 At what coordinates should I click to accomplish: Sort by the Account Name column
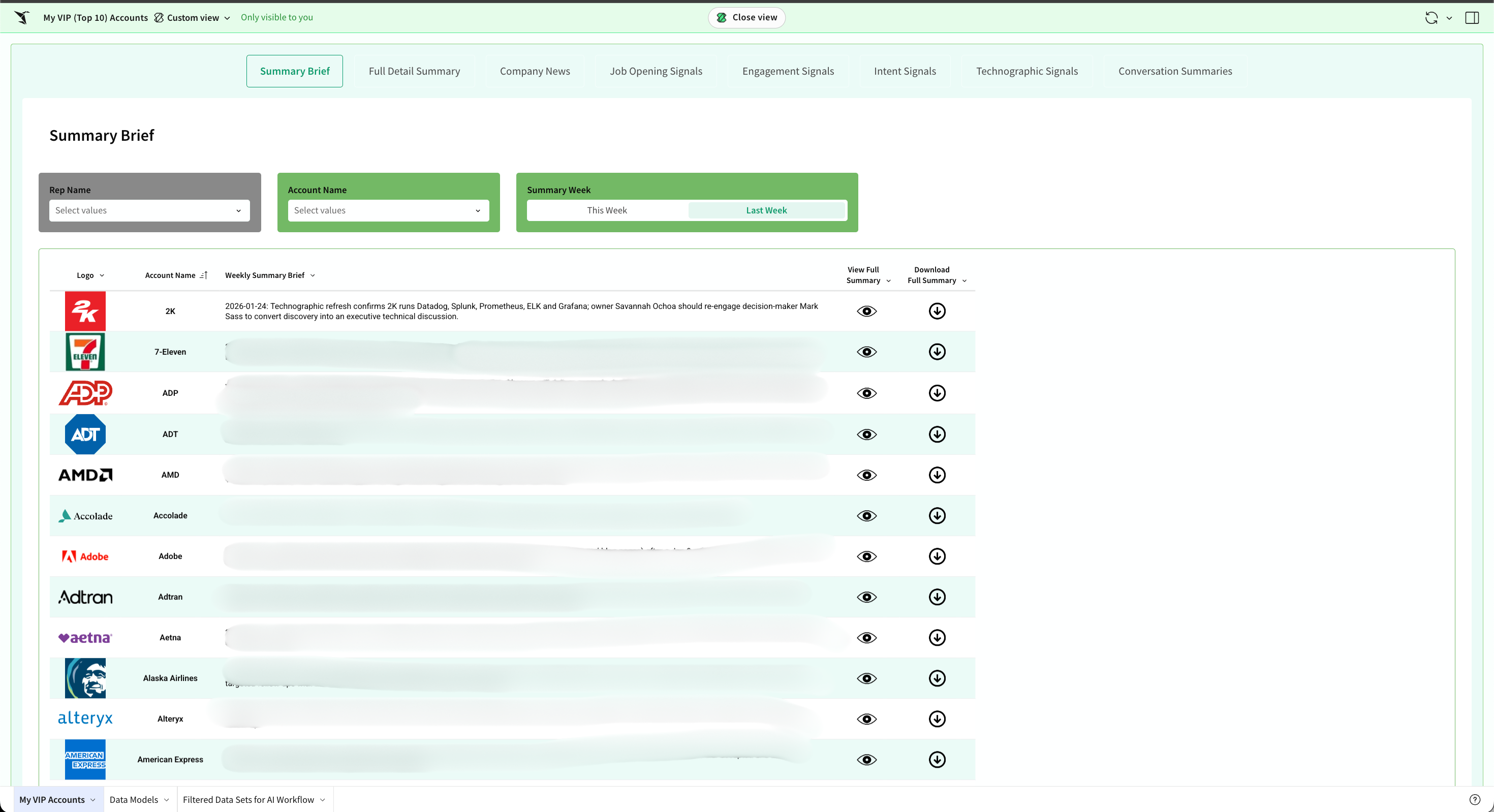(x=204, y=275)
